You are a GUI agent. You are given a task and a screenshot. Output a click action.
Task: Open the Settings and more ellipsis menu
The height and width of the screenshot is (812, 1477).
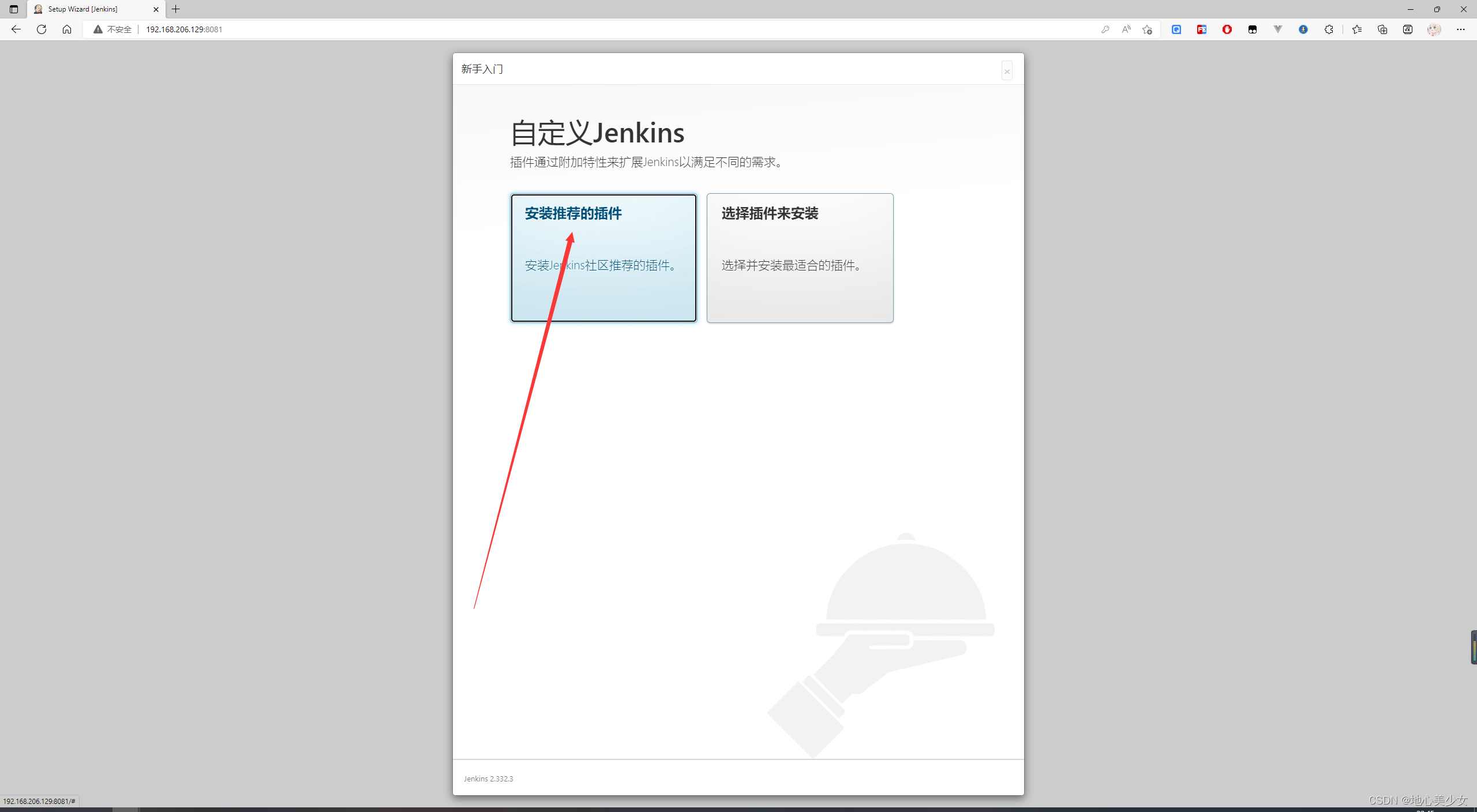1462,29
